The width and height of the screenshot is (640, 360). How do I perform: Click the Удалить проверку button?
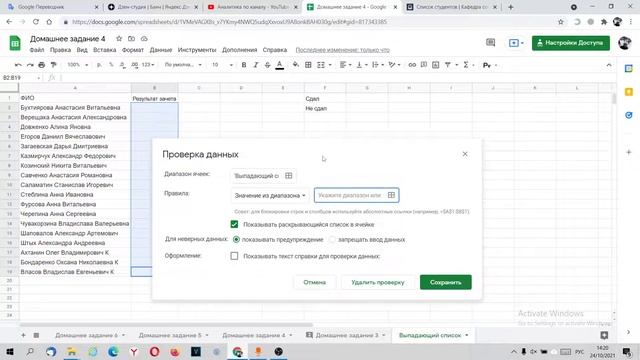pos(378,282)
